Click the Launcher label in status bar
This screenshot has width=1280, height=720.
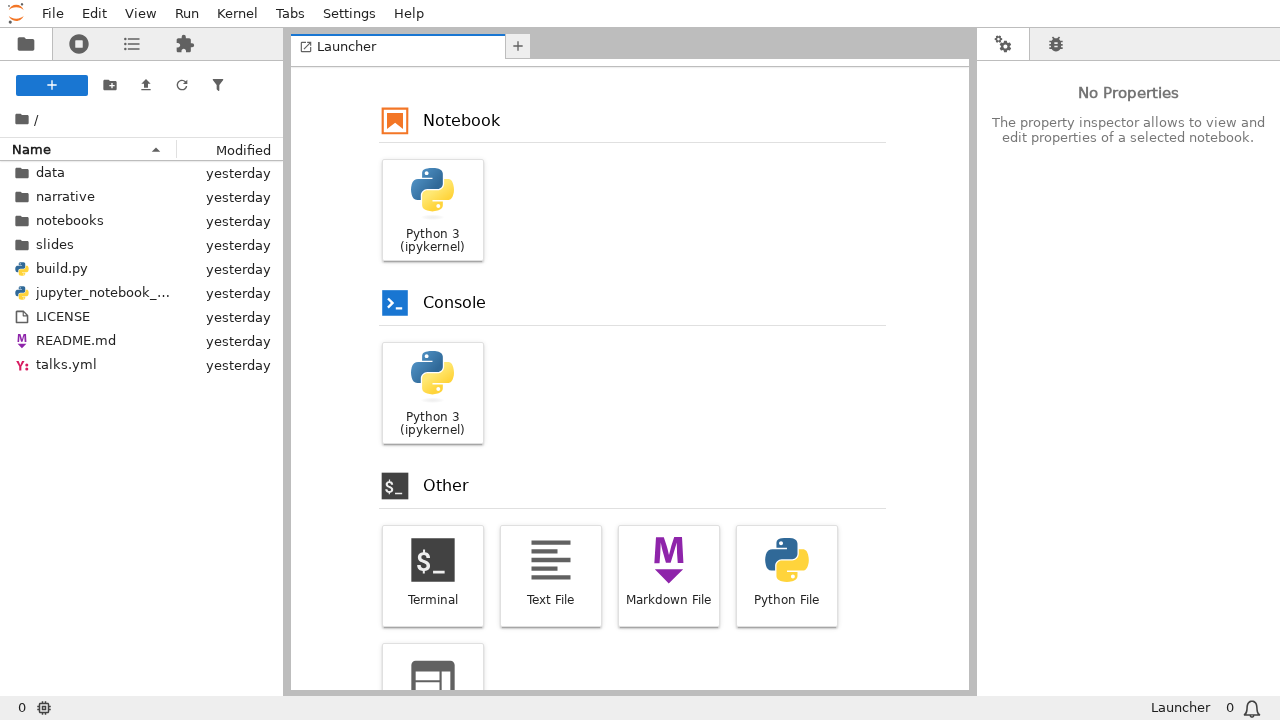point(1180,708)
